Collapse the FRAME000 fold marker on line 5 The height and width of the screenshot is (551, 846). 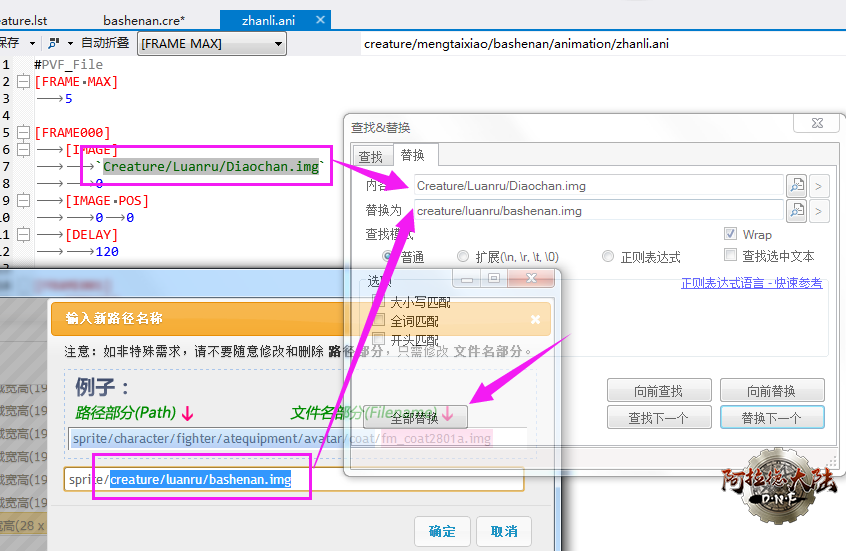click(x=23, y=132)
